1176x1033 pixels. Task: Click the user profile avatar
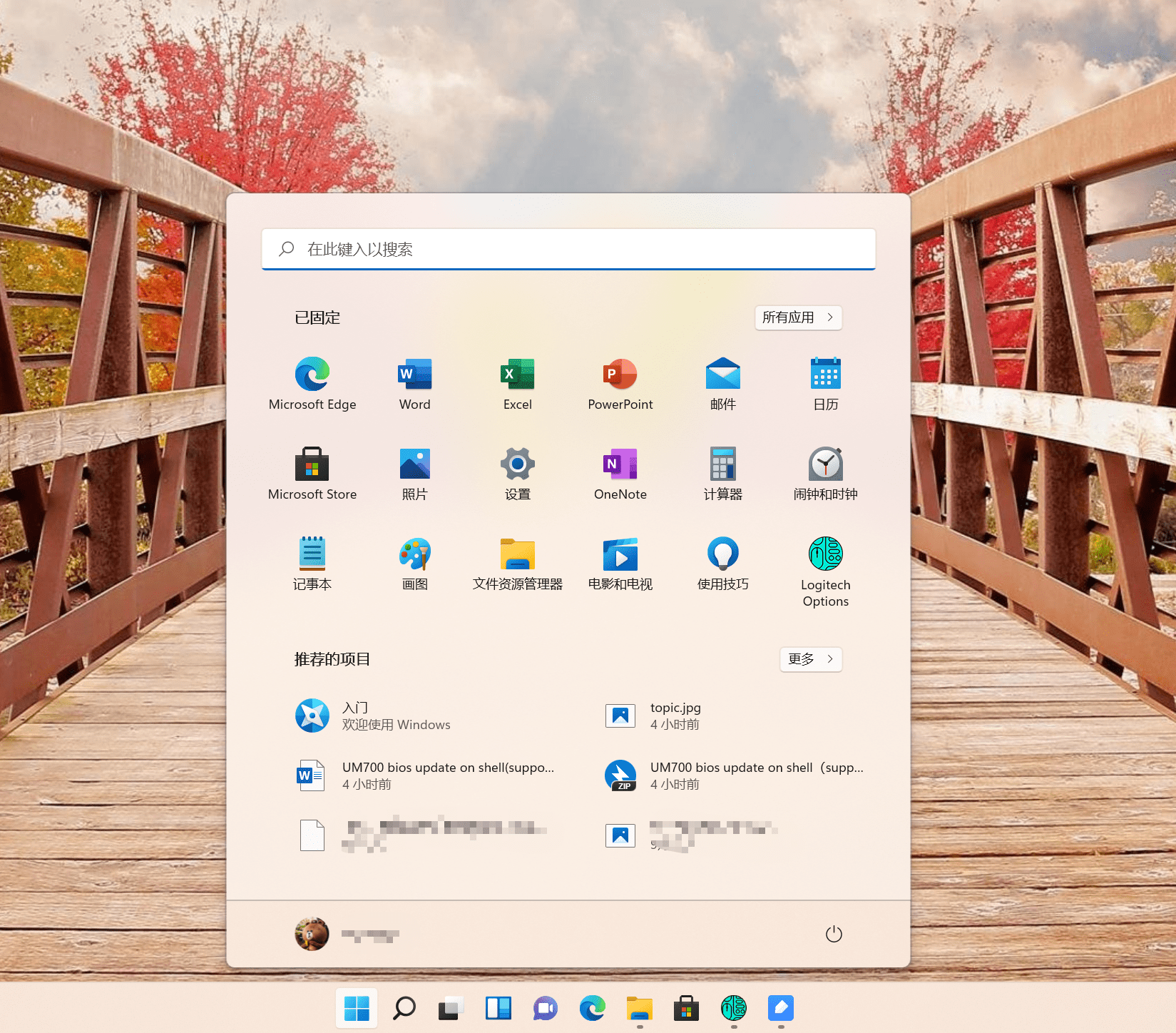[312, 934]
